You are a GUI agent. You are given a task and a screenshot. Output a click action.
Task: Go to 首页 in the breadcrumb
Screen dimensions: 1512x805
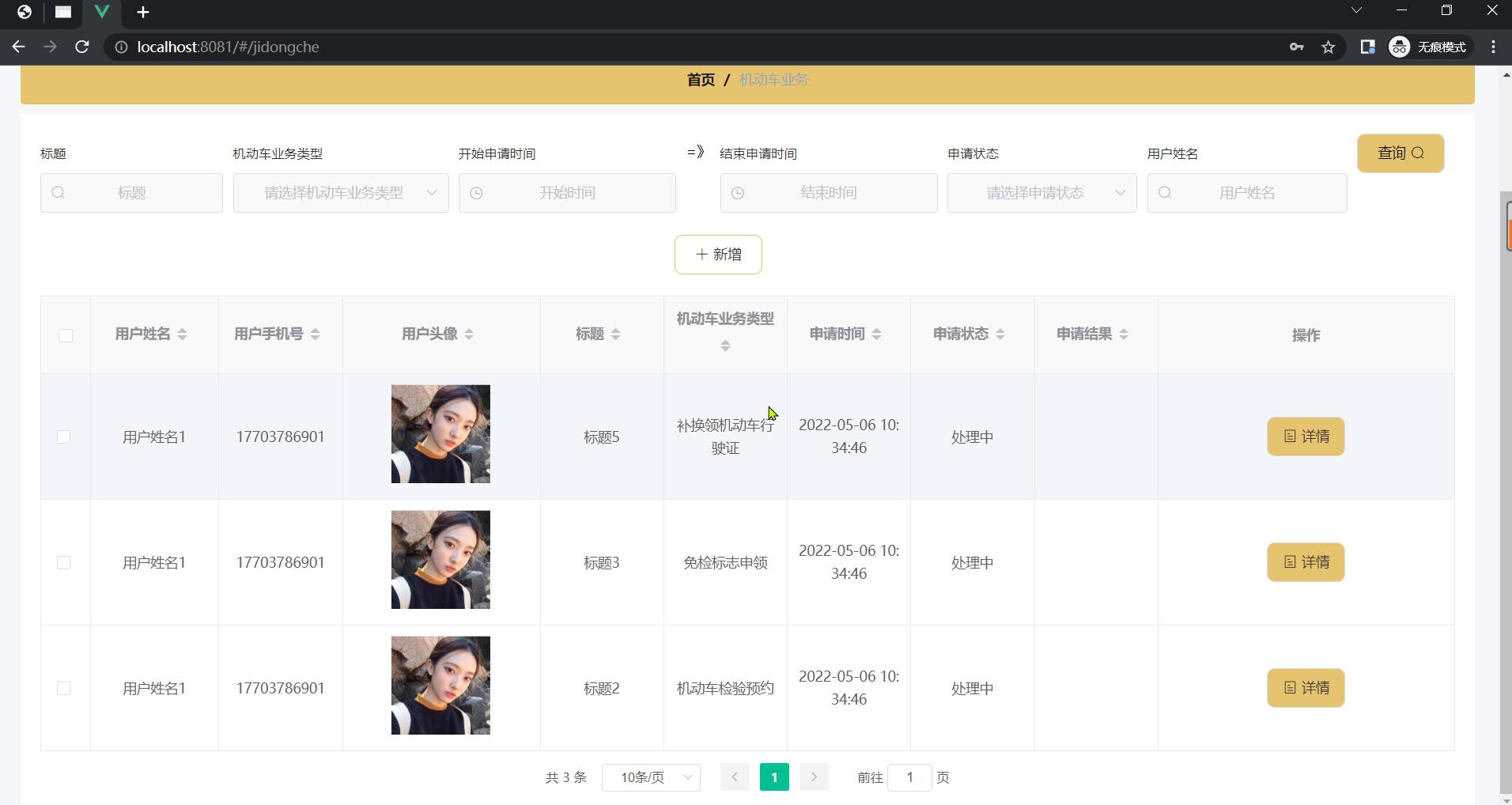click(x=701, y=80)
